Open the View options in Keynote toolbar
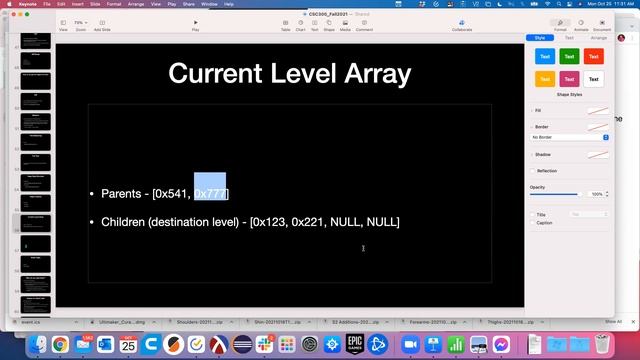 click(63, 25)
